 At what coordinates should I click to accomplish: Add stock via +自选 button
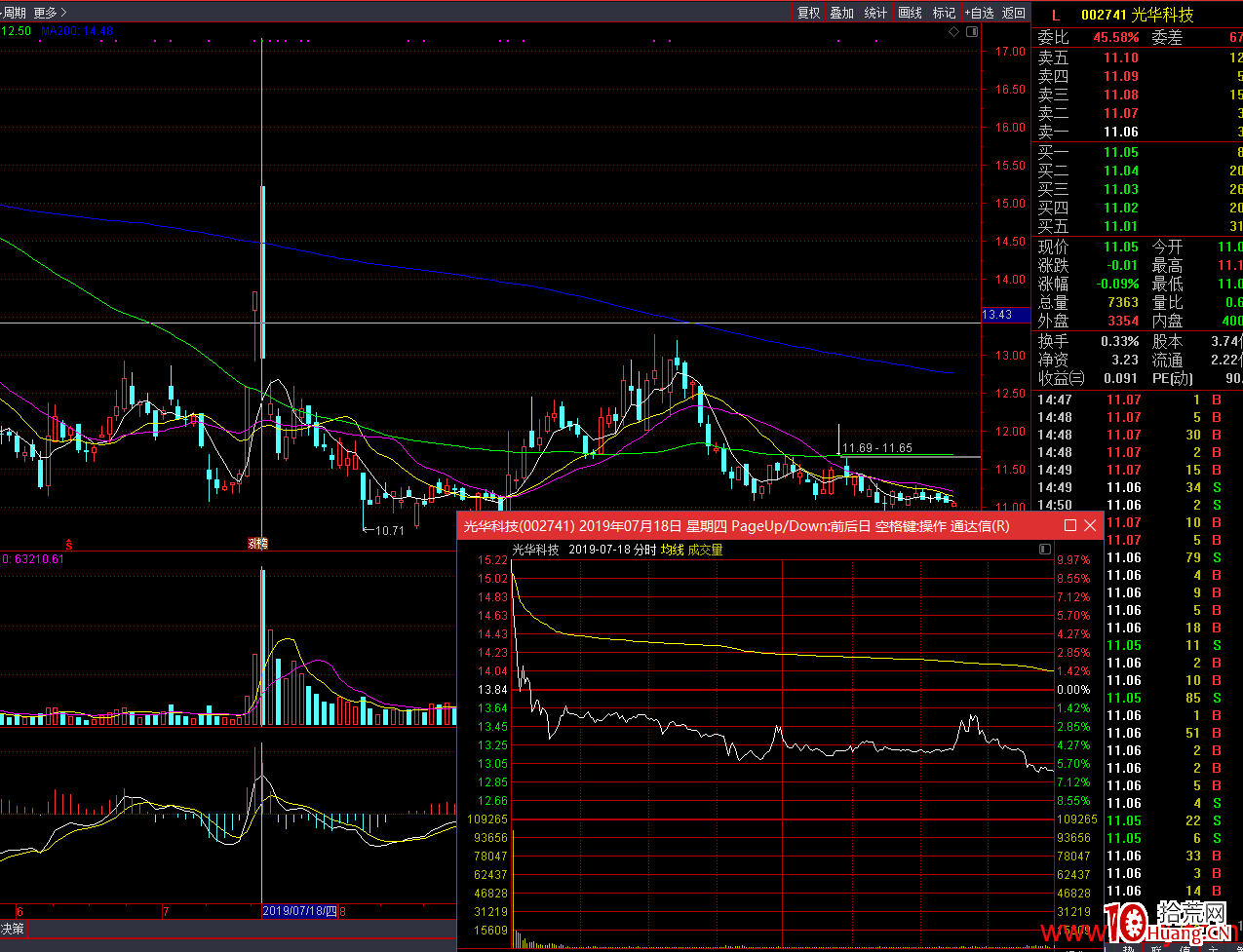(980, 13)
